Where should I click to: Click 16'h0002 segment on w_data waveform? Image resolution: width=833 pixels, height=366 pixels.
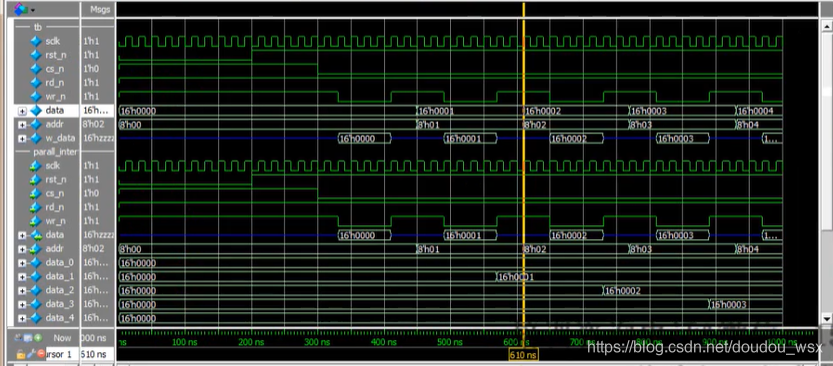(x=577, y=139)
